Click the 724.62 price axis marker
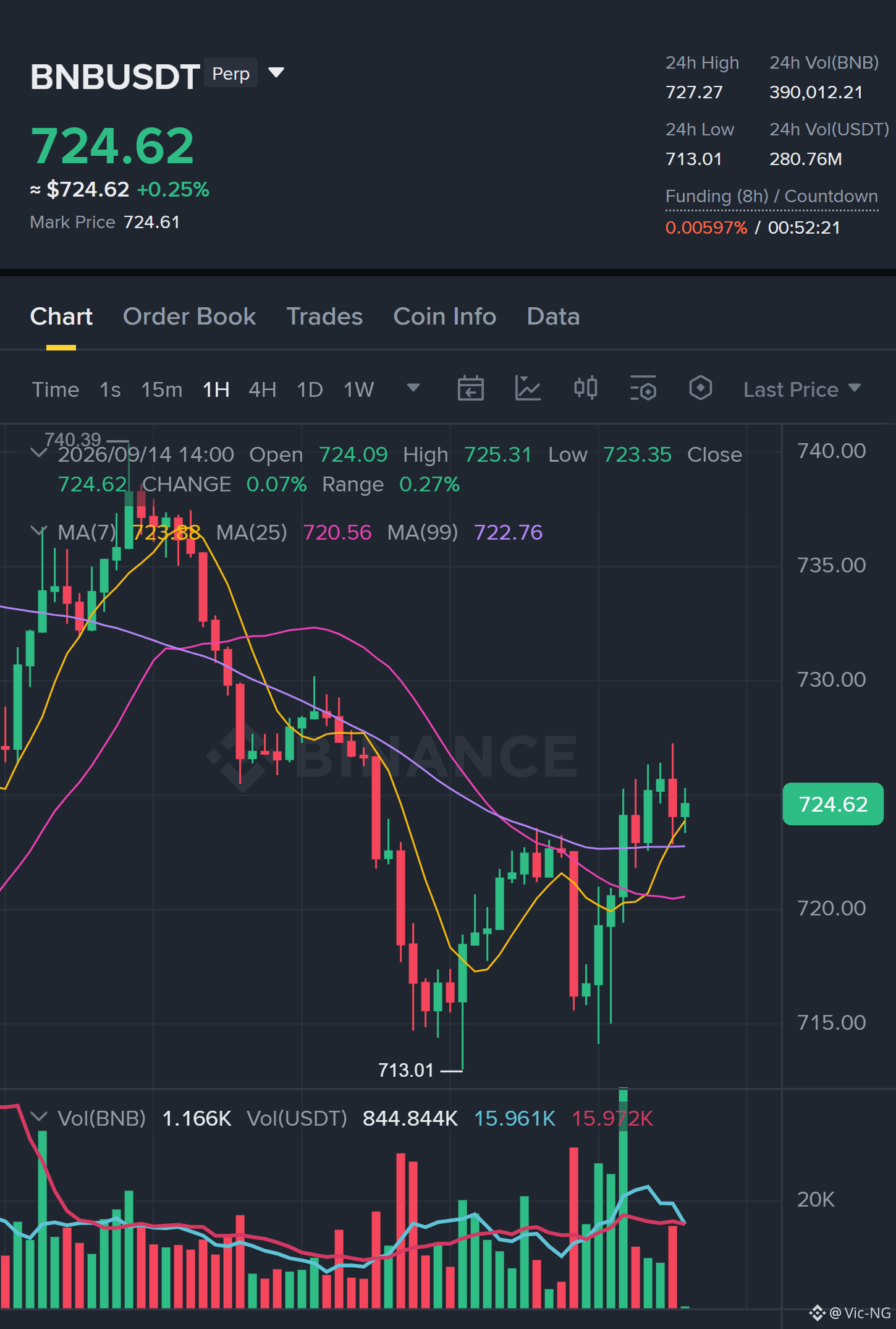Image resolution: width=896 pixels, height=1329 pixels. (x=833, y=804)
